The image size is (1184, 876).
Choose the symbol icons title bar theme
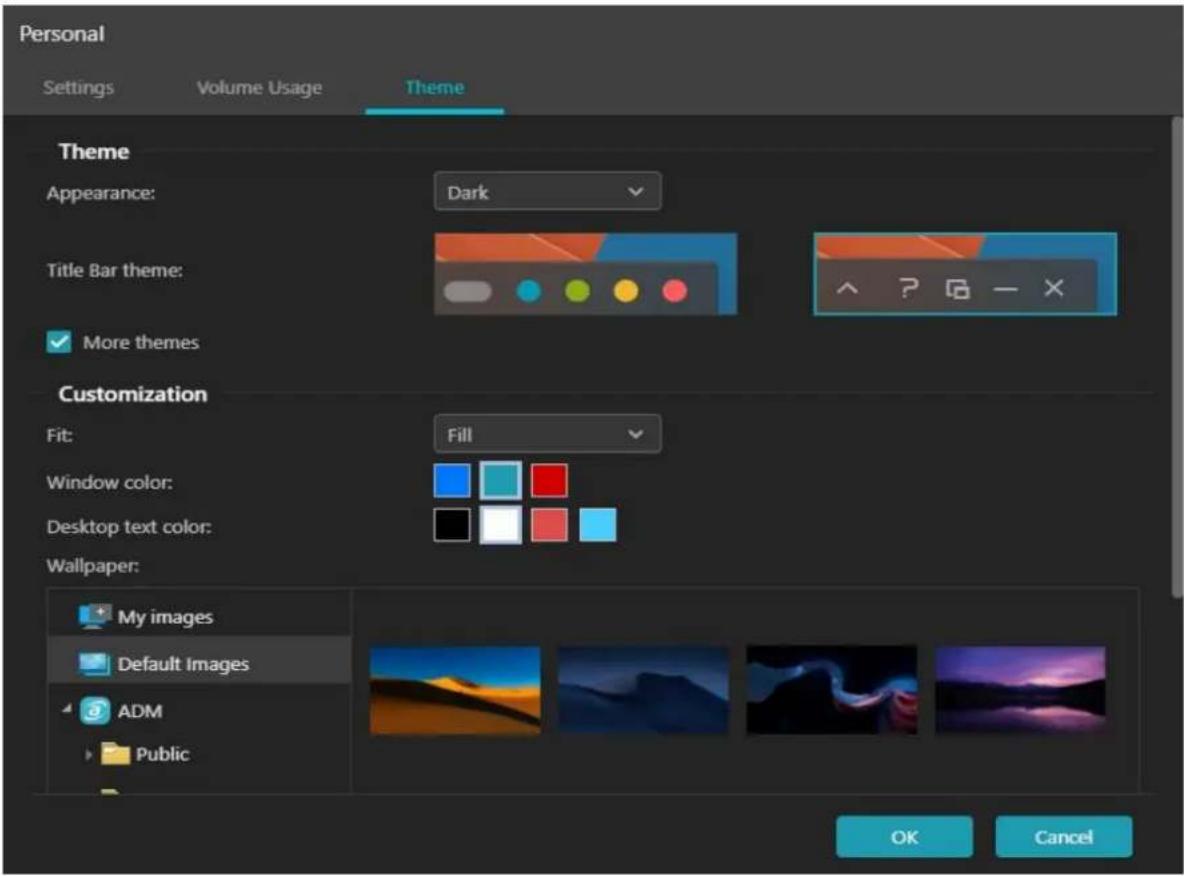(964, 274)
